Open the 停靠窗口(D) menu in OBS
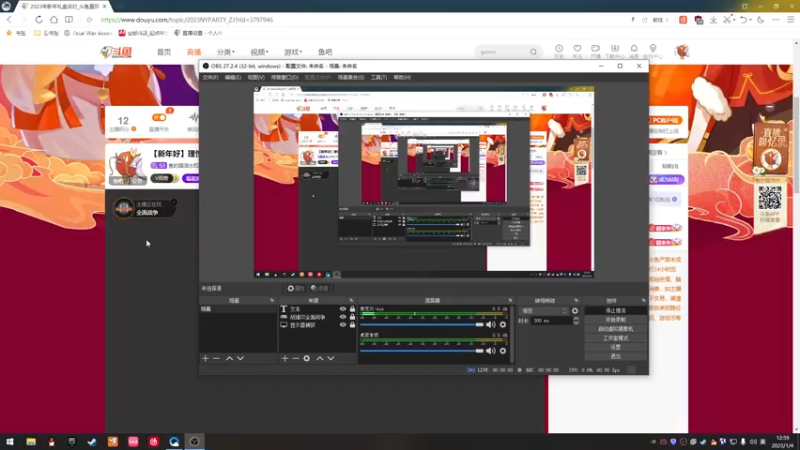This screenshot has width=800, height=450. tap(285, 78)
